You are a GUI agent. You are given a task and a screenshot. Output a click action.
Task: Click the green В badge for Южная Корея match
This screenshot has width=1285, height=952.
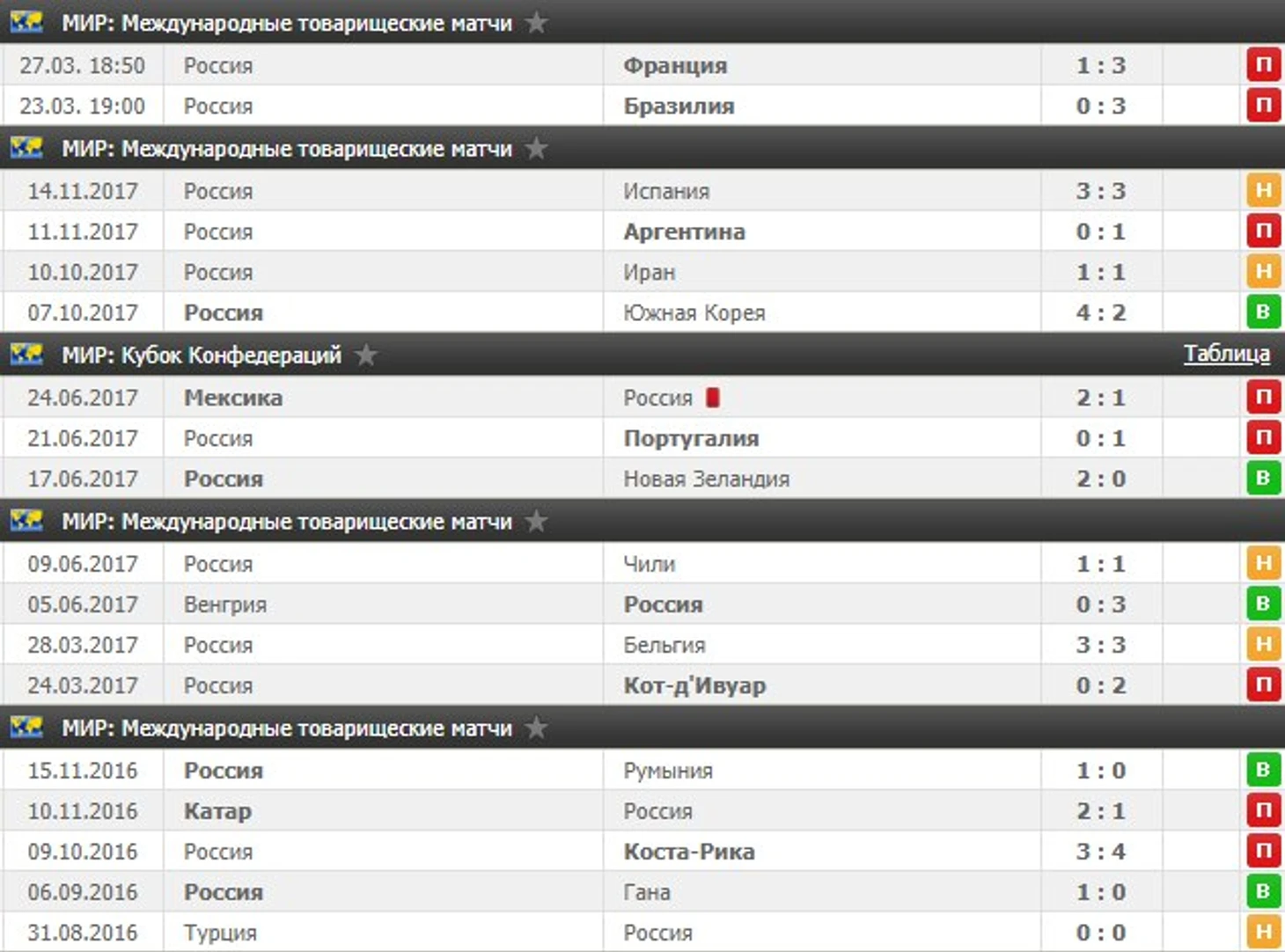pos(1263,312)
